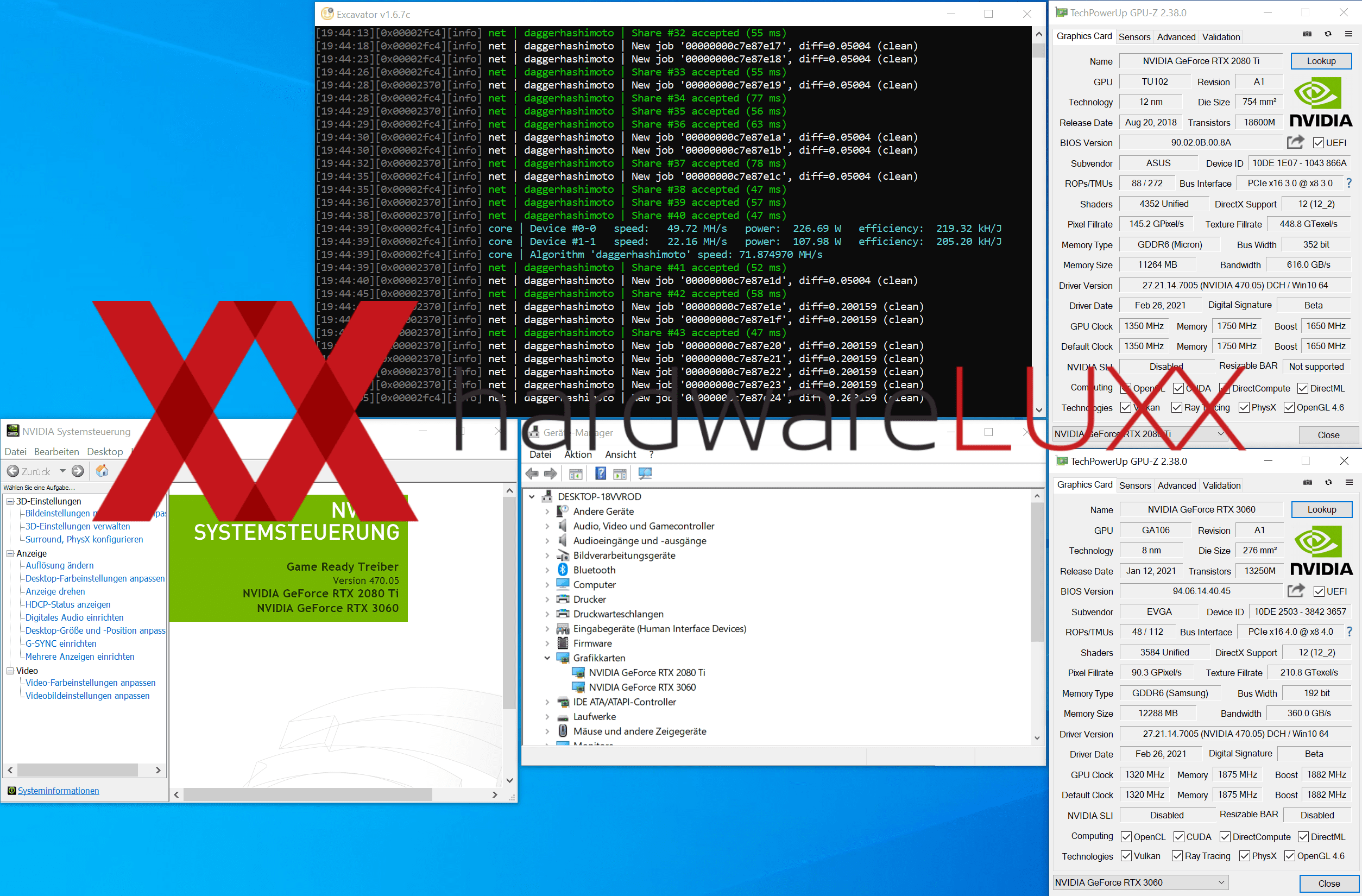Expand the Bluetooth device category

(x=547, y=570)
